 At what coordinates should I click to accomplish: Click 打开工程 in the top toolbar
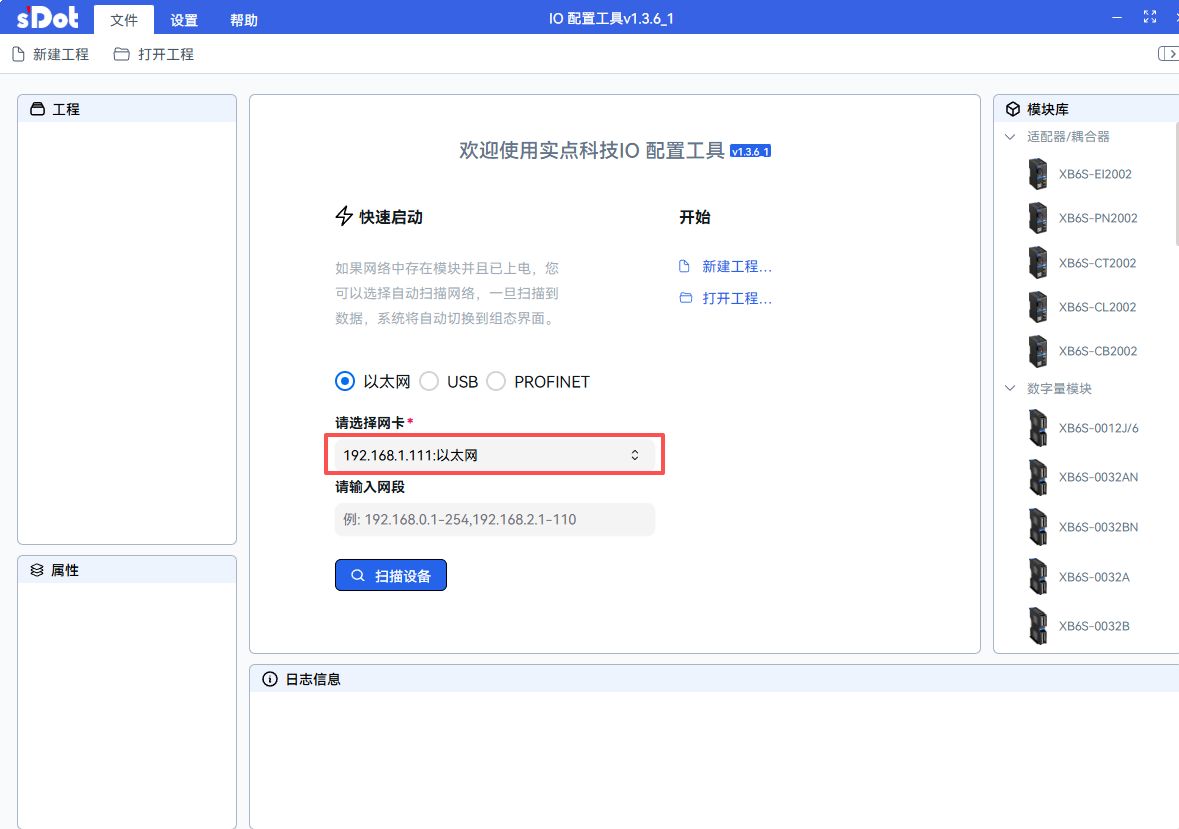(x=154, y=54)
